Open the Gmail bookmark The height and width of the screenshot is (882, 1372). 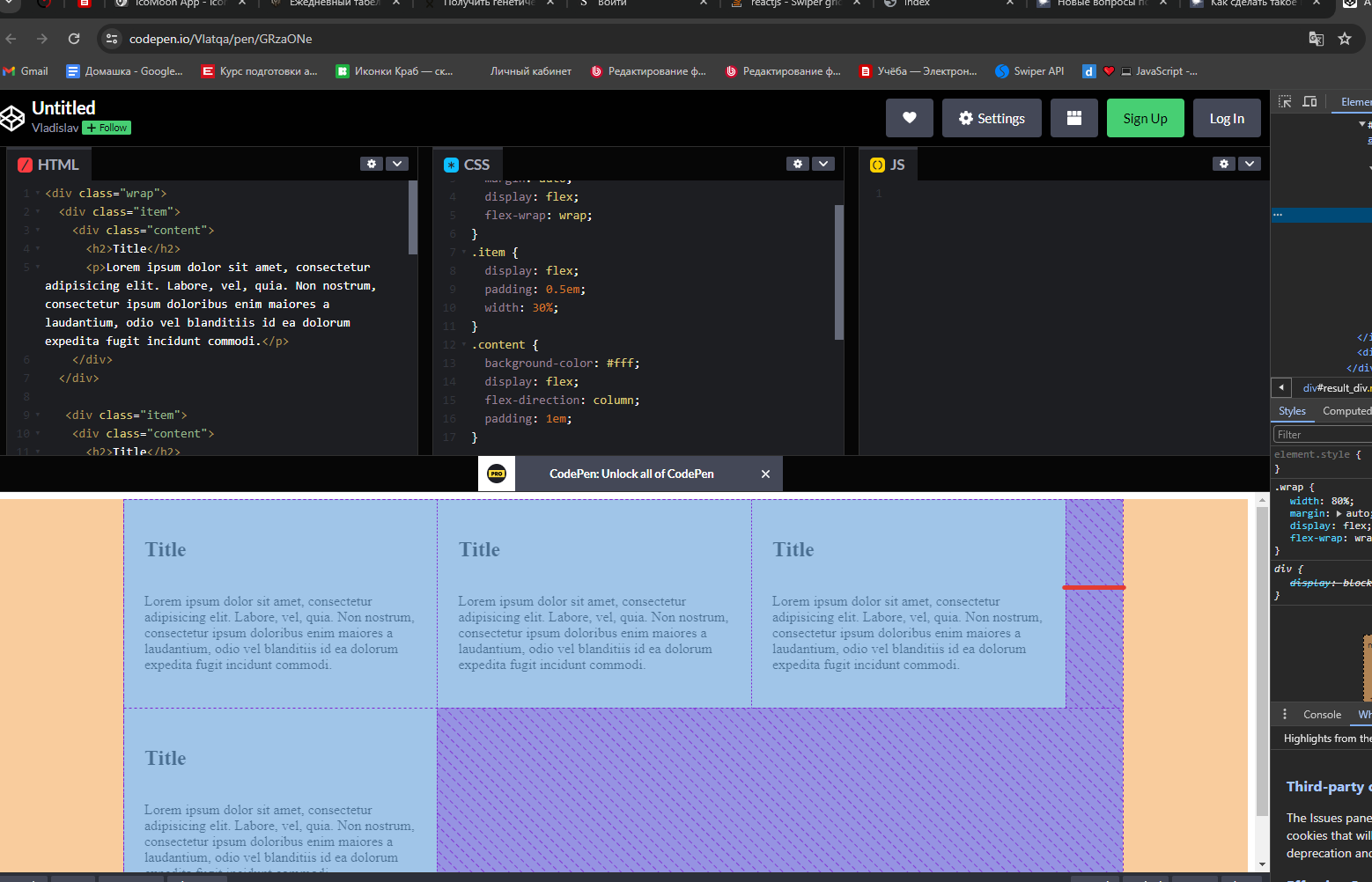click(26, 71)
